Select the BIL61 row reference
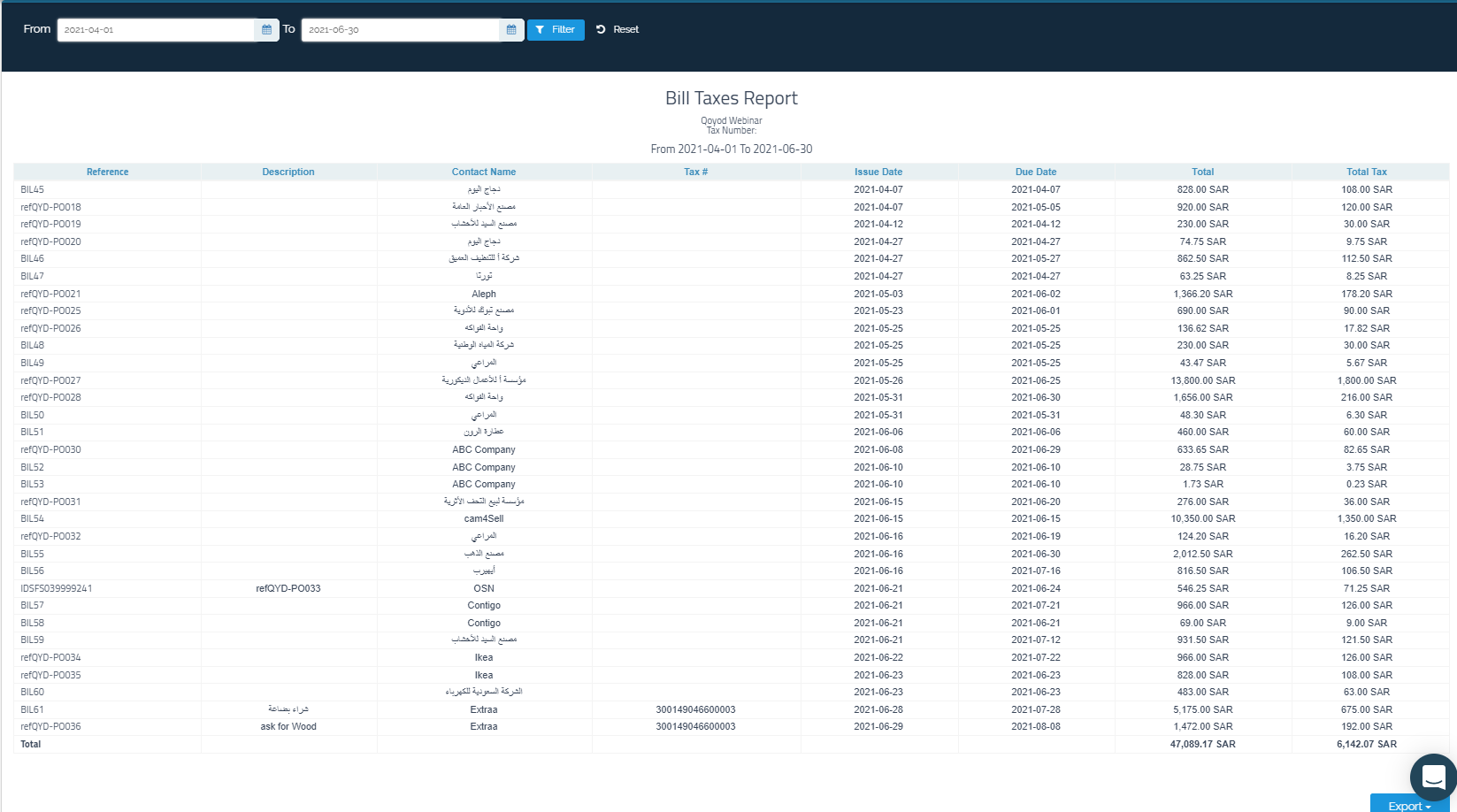 pyautogui.click(x=33, y=710)
